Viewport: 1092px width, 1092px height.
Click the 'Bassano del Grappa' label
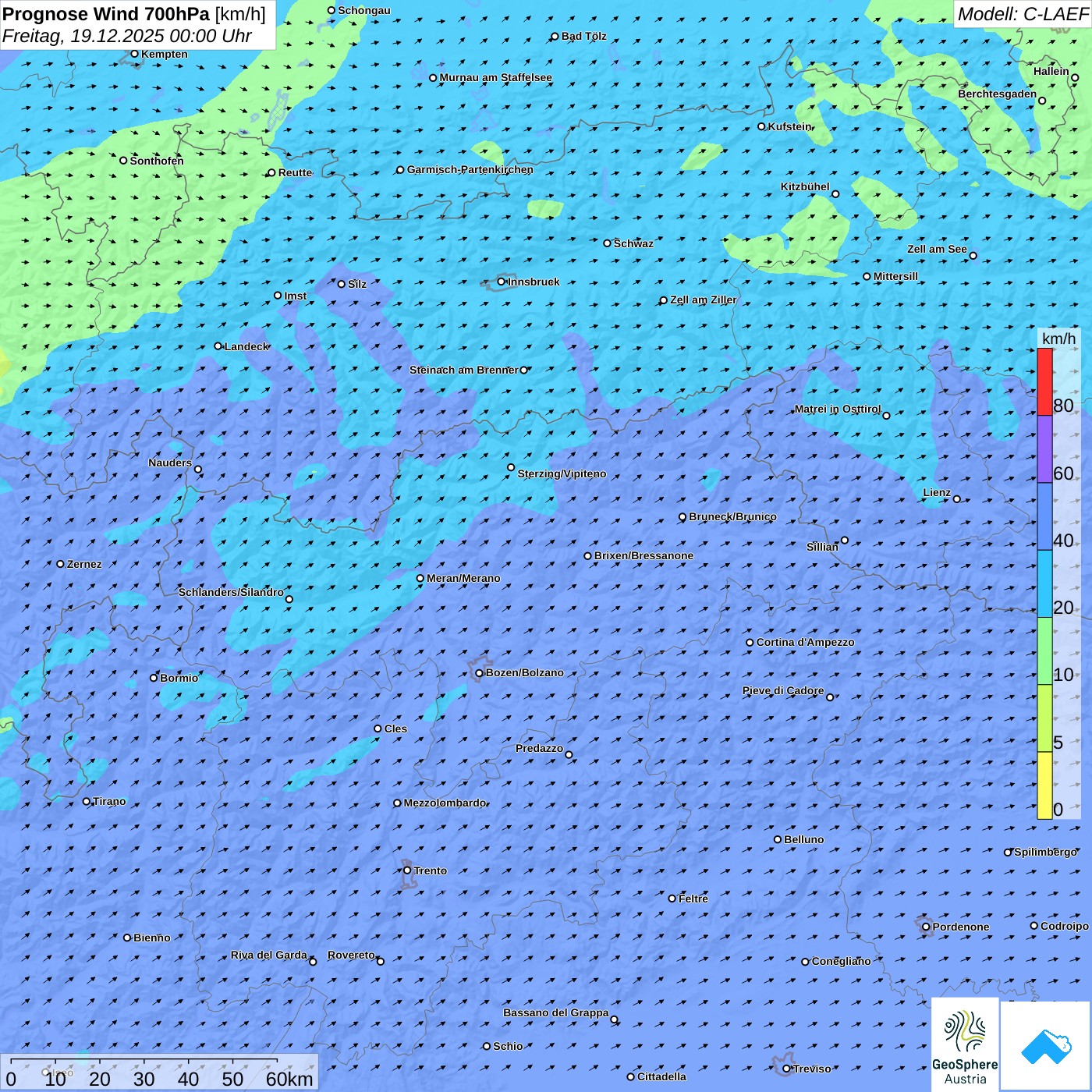point(555,1012)
